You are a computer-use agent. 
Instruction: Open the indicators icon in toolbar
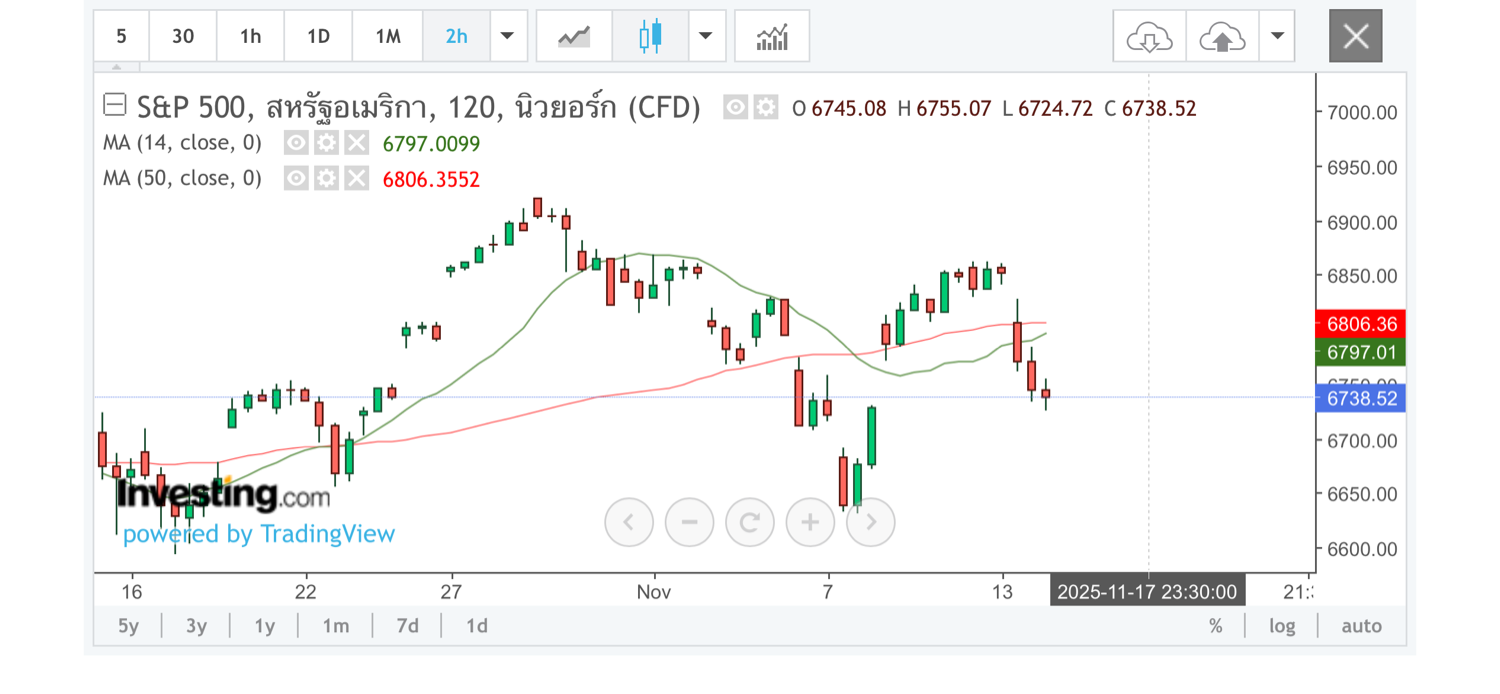tap(772, 37)
